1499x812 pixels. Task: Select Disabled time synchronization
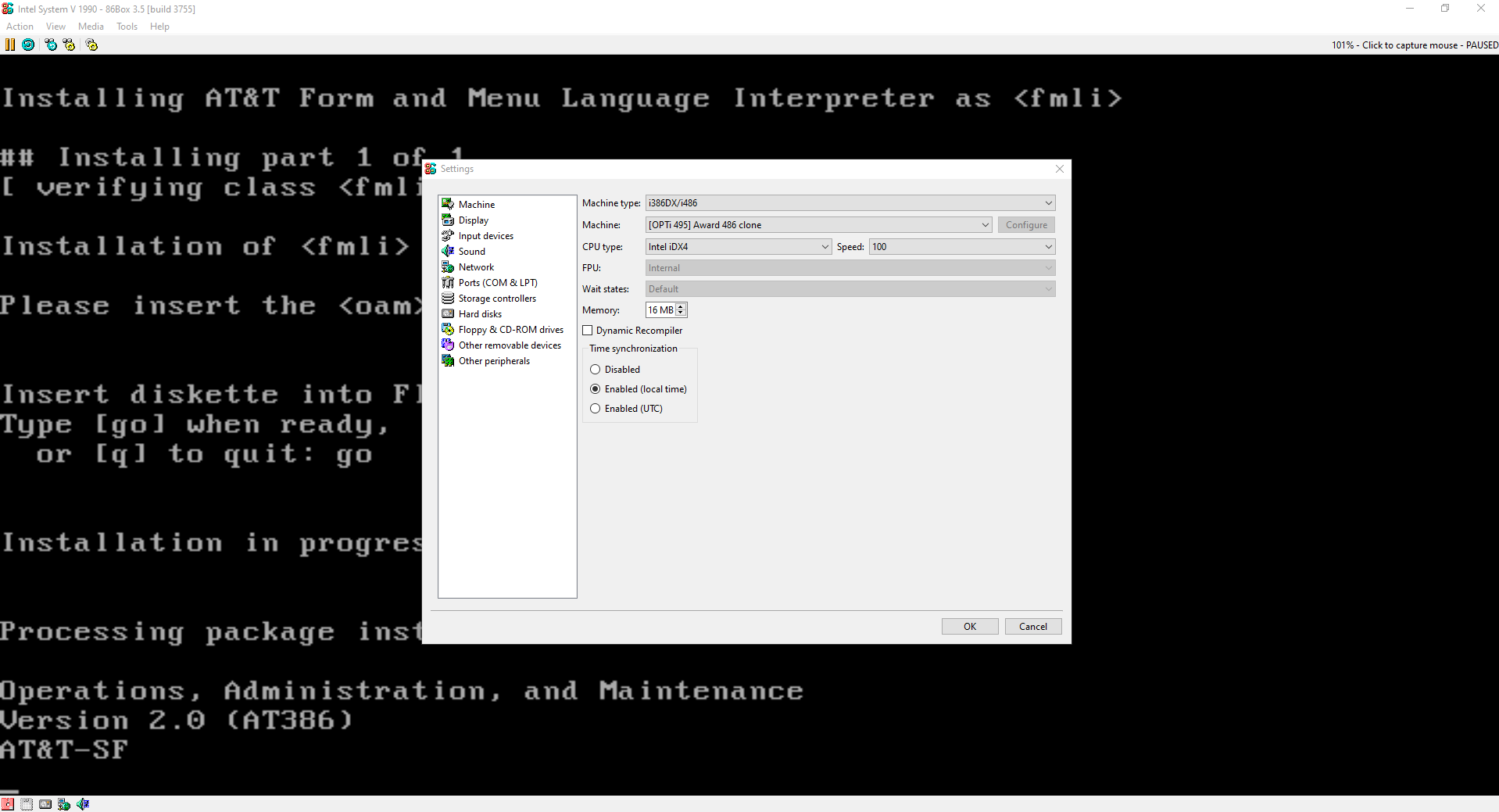(596, 370)
